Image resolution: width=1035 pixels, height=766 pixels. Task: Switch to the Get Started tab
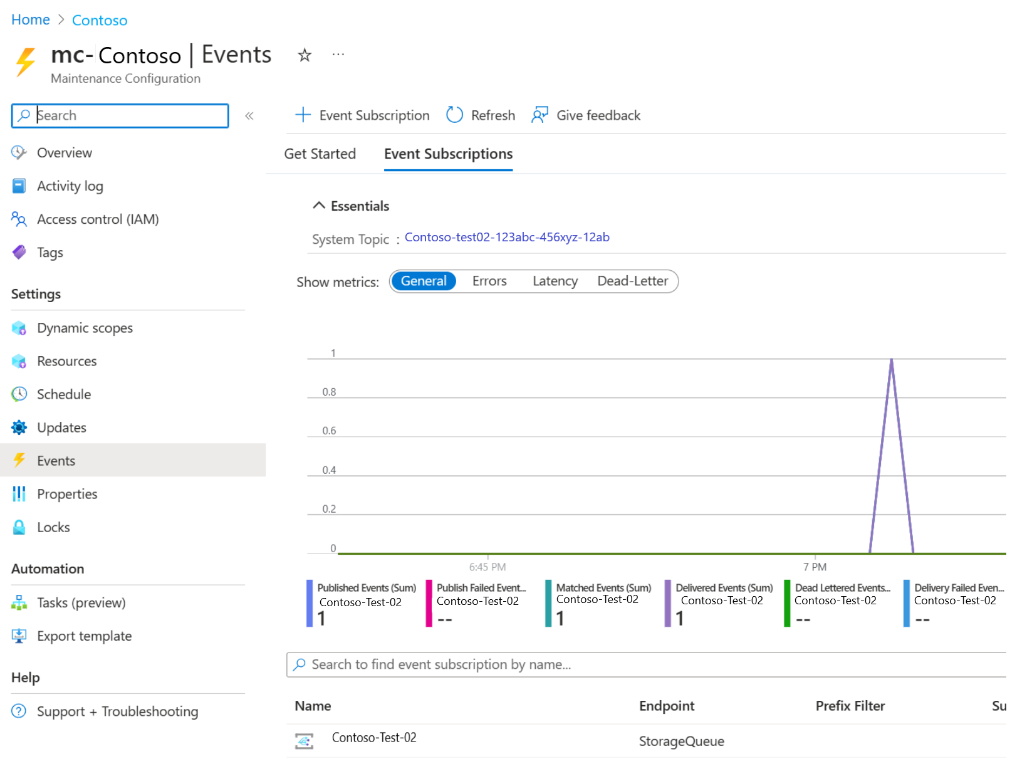click(320, 154)
